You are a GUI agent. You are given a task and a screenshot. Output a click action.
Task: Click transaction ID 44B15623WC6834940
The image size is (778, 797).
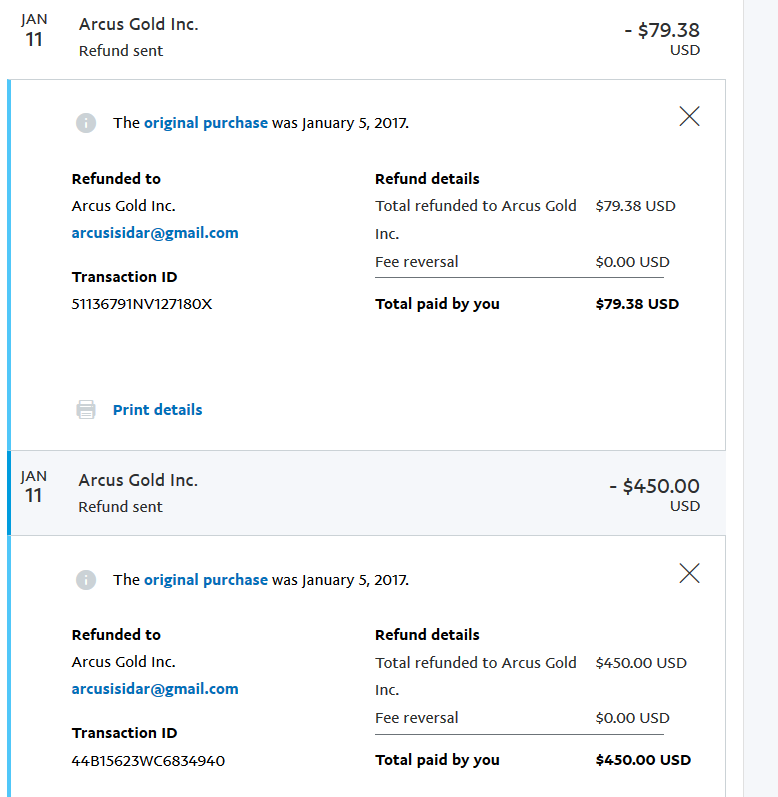148,761
